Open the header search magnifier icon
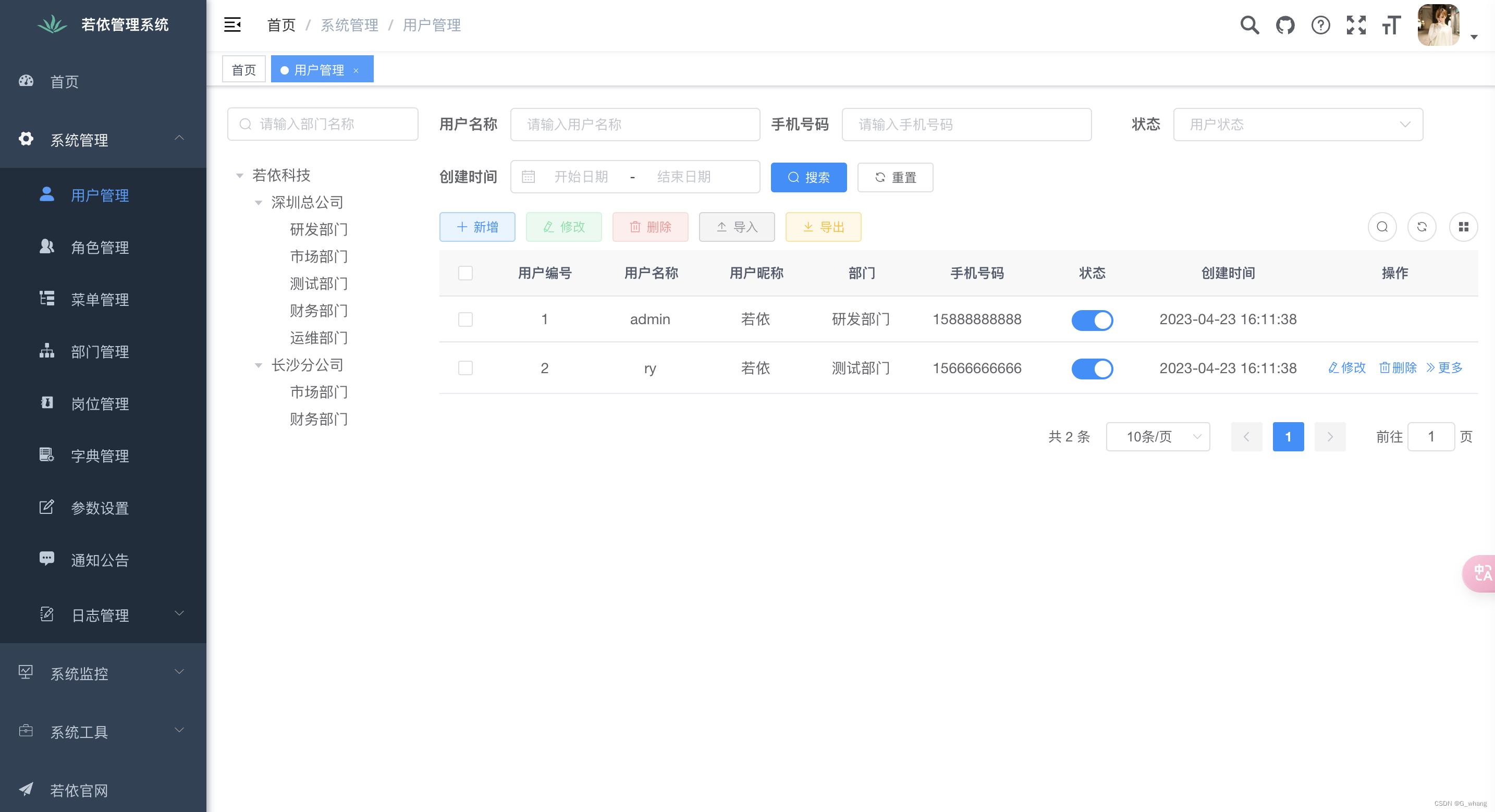Viewport: 1495px width, 812px height. pos(1249,25)
